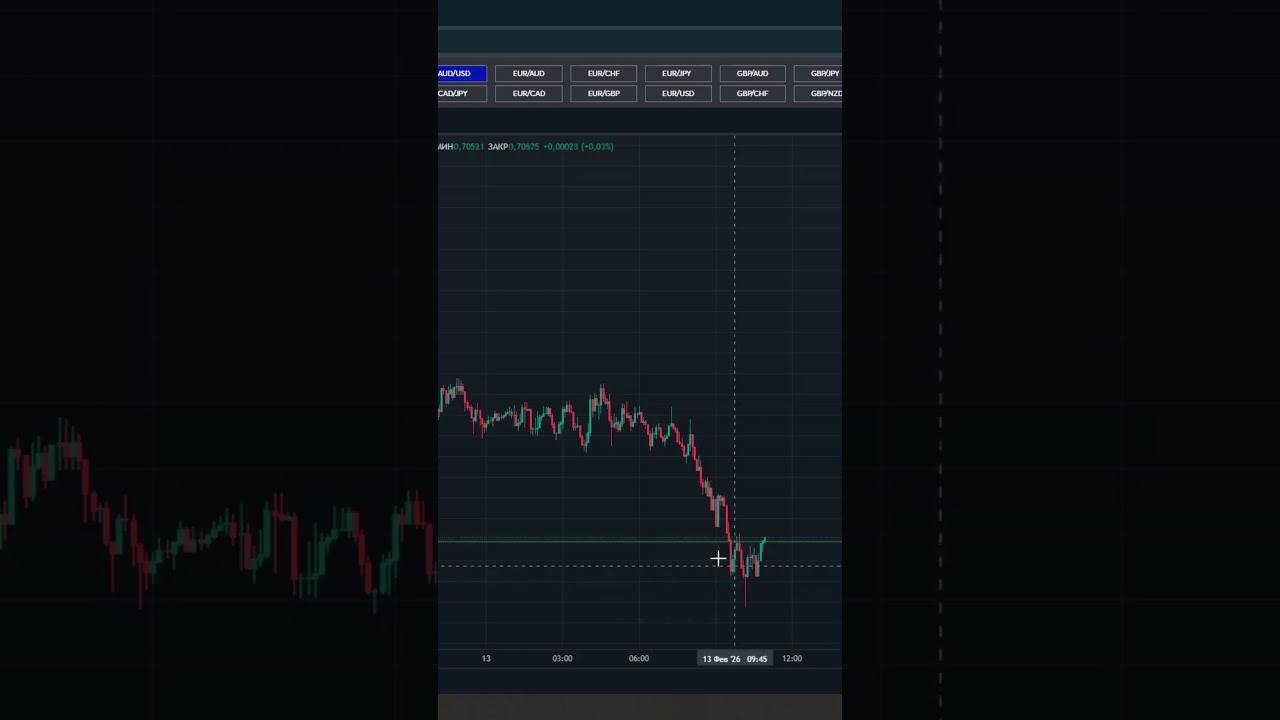Click the 06:00 time axis label
The width and height of the screenshot is (1280, 720).
[x=639, y=659]
